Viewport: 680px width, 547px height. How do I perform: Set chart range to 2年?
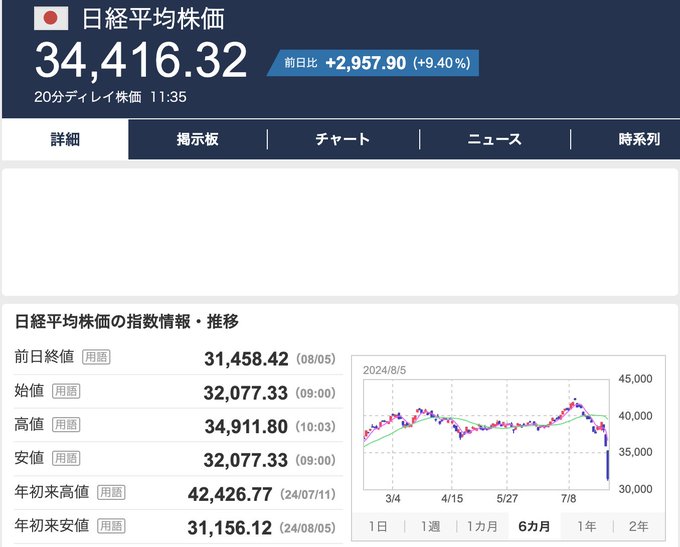[x=639, y=527]
